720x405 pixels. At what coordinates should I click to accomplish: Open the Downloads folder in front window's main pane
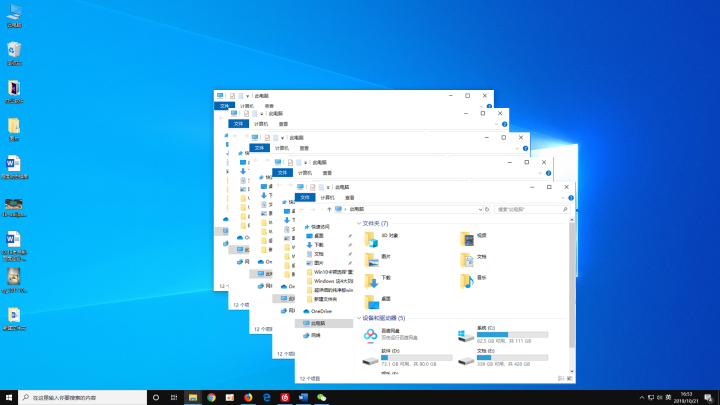378,281
